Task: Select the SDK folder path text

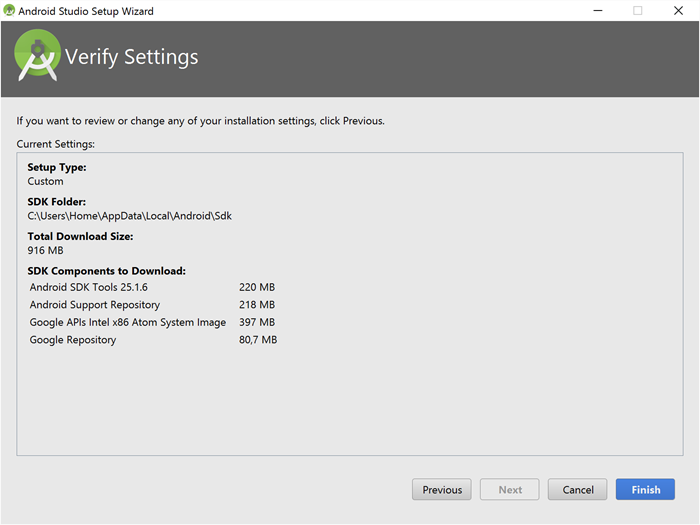Action: (x=129, y=216)
